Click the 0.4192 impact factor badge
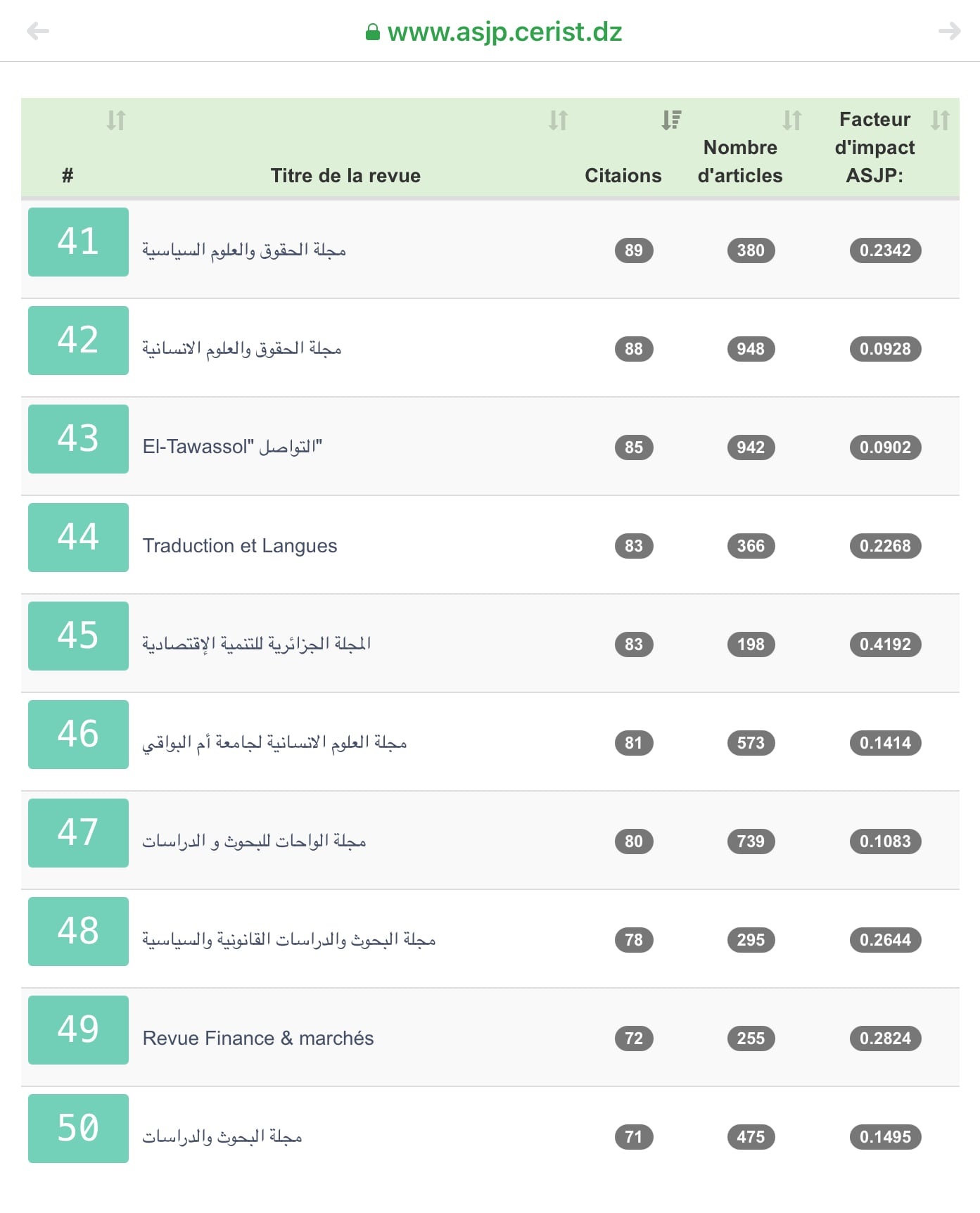The width and height of the screenshot is (980, 1213). click(x=885, y=644)
